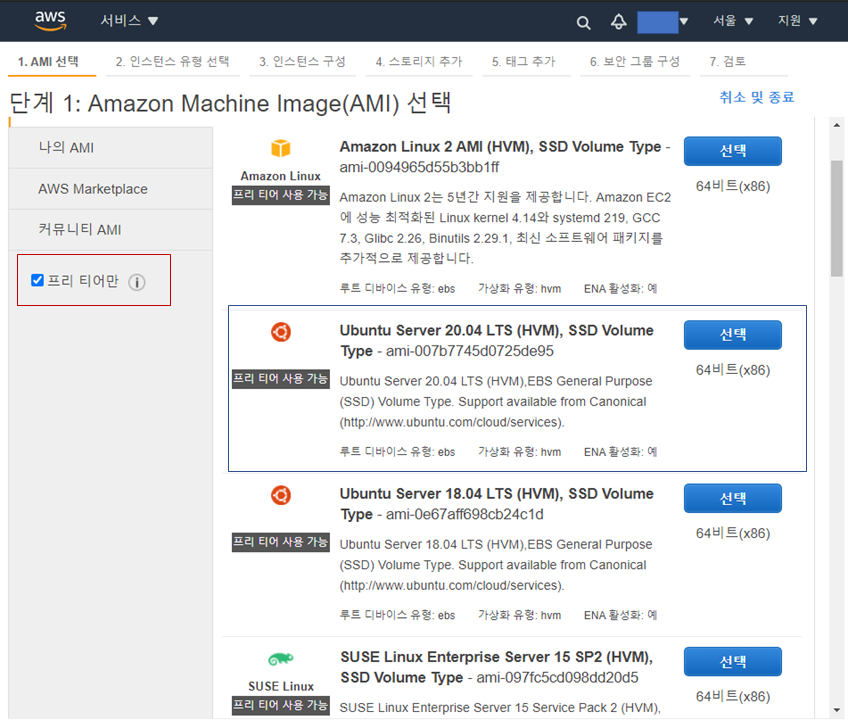The width and height of the screenshot is (848, 720).
Task: Click 단계 1: Amazon Machine Image(AMI) 선택 heading
Action: pyautogui.click(x=230, y=103)
